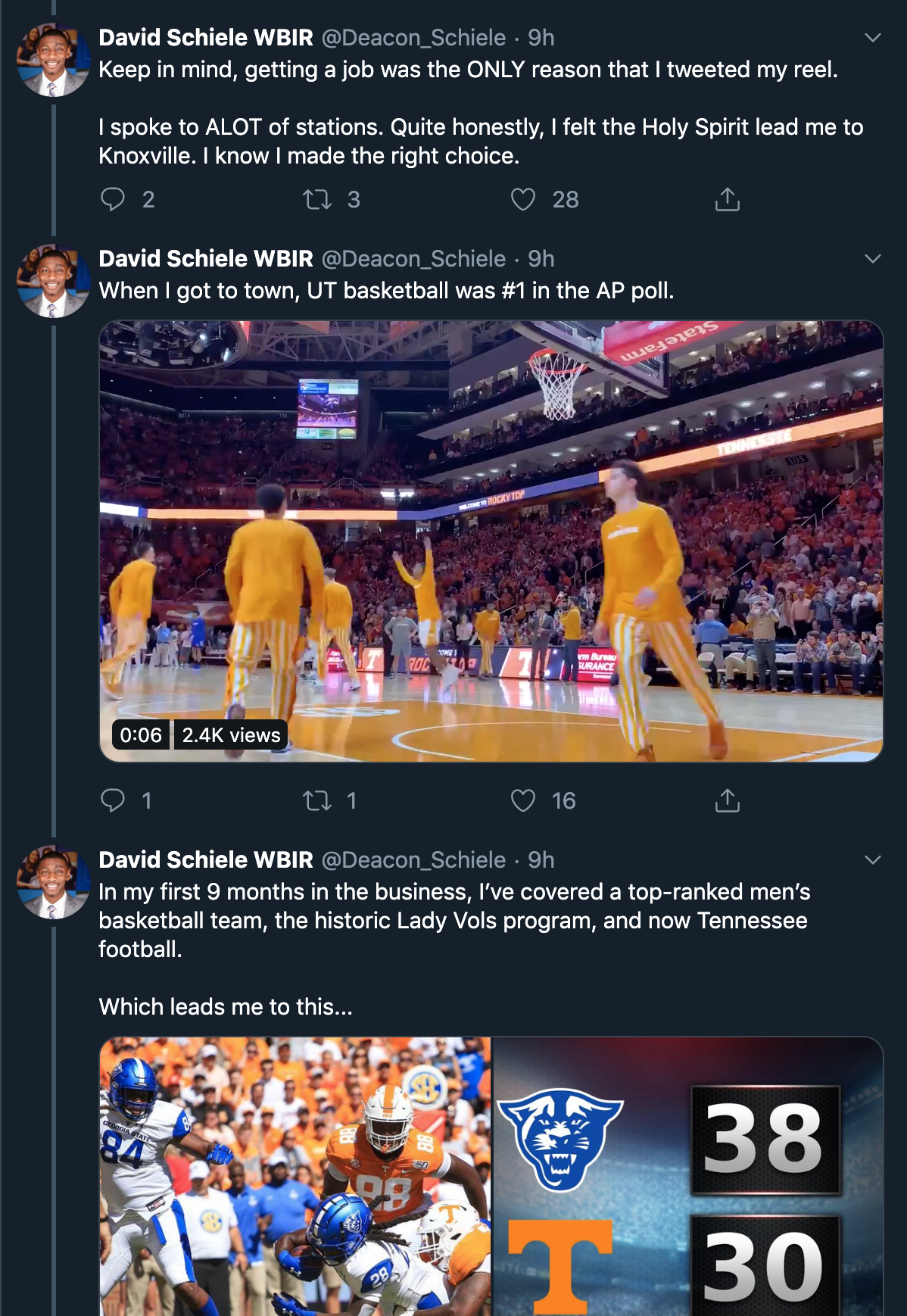Like the tweet with 28 likes
This screenshot has width=907, height=1316.
(x=523, y=199)
